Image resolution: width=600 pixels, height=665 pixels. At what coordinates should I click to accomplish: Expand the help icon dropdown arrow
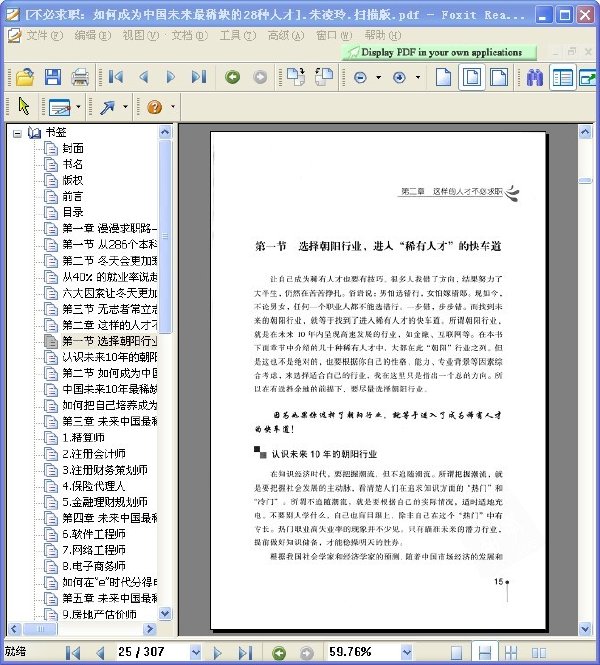pyautogui.click(x=173, y=106)
